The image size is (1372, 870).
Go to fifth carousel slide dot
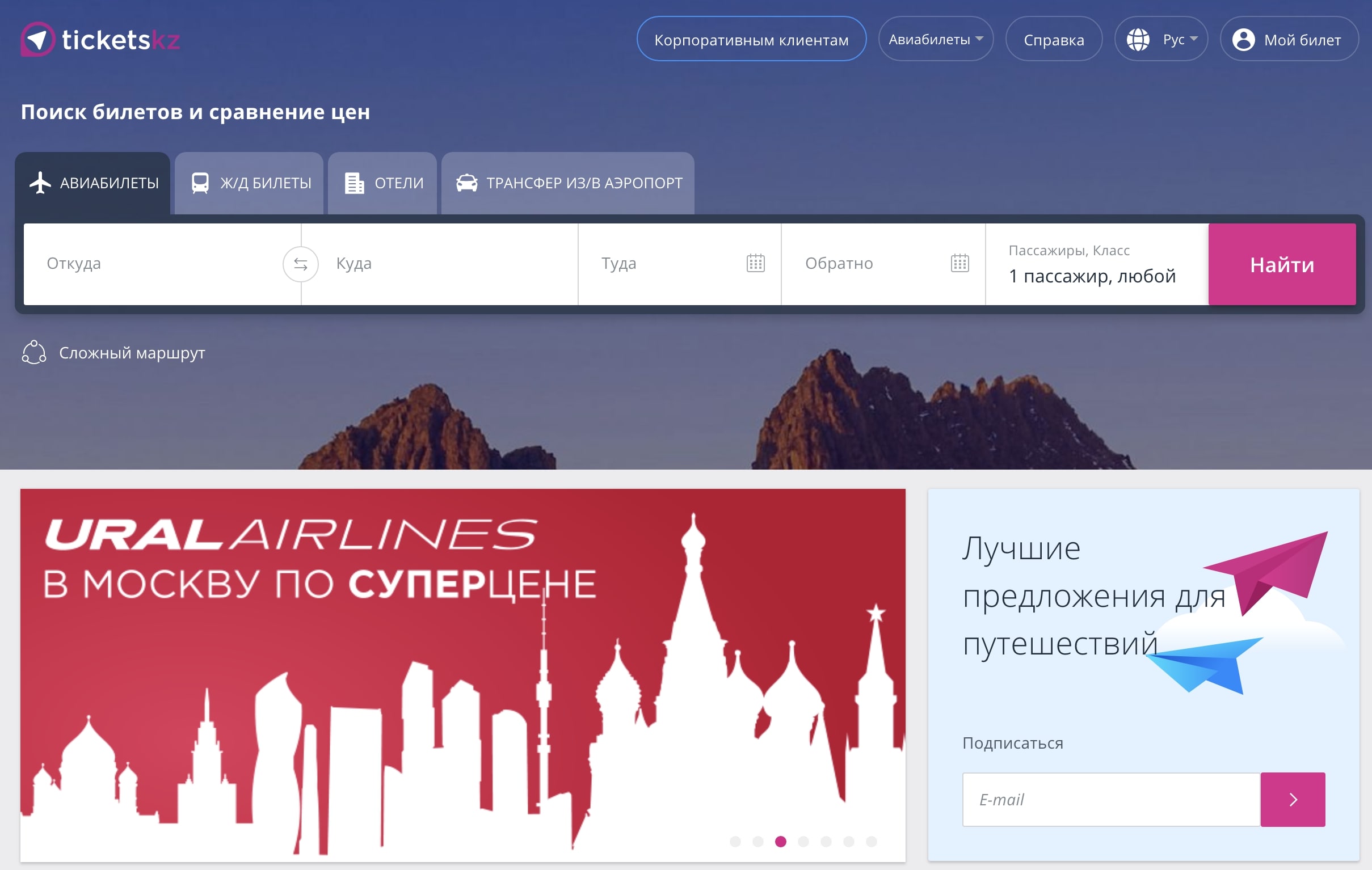coord(826,842)
